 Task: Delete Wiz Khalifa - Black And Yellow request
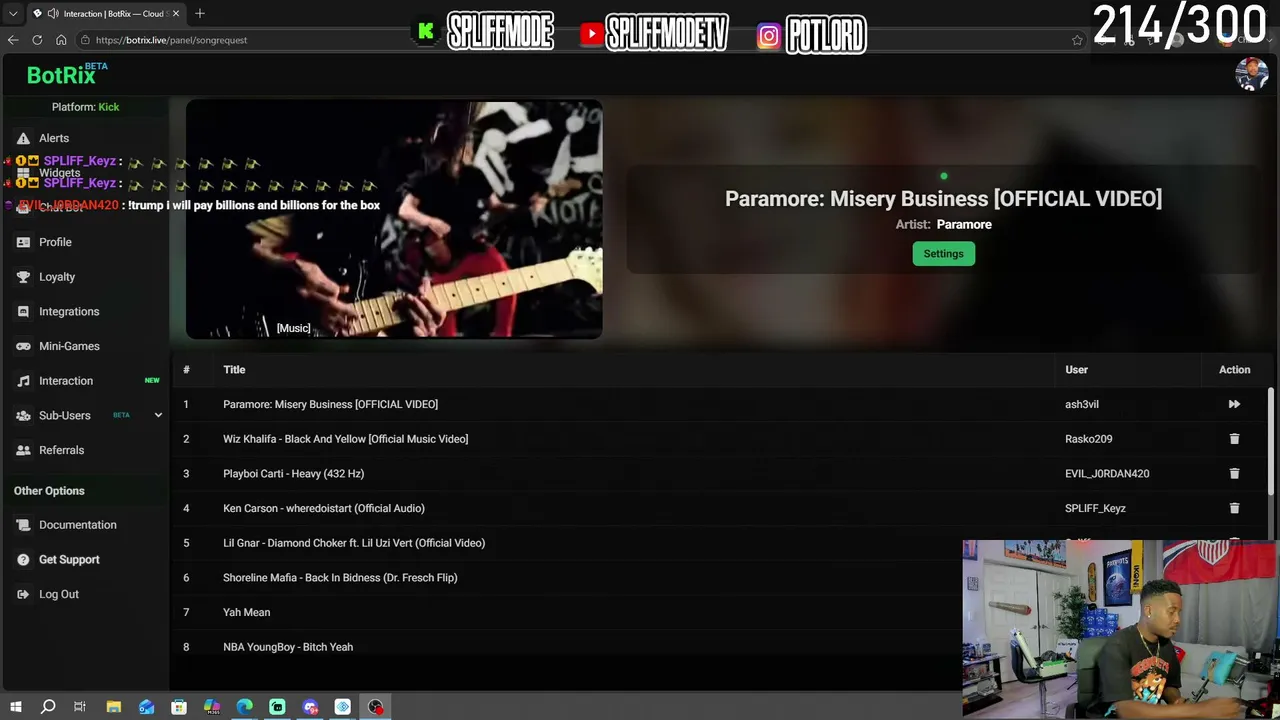[x=1234, y=439]
